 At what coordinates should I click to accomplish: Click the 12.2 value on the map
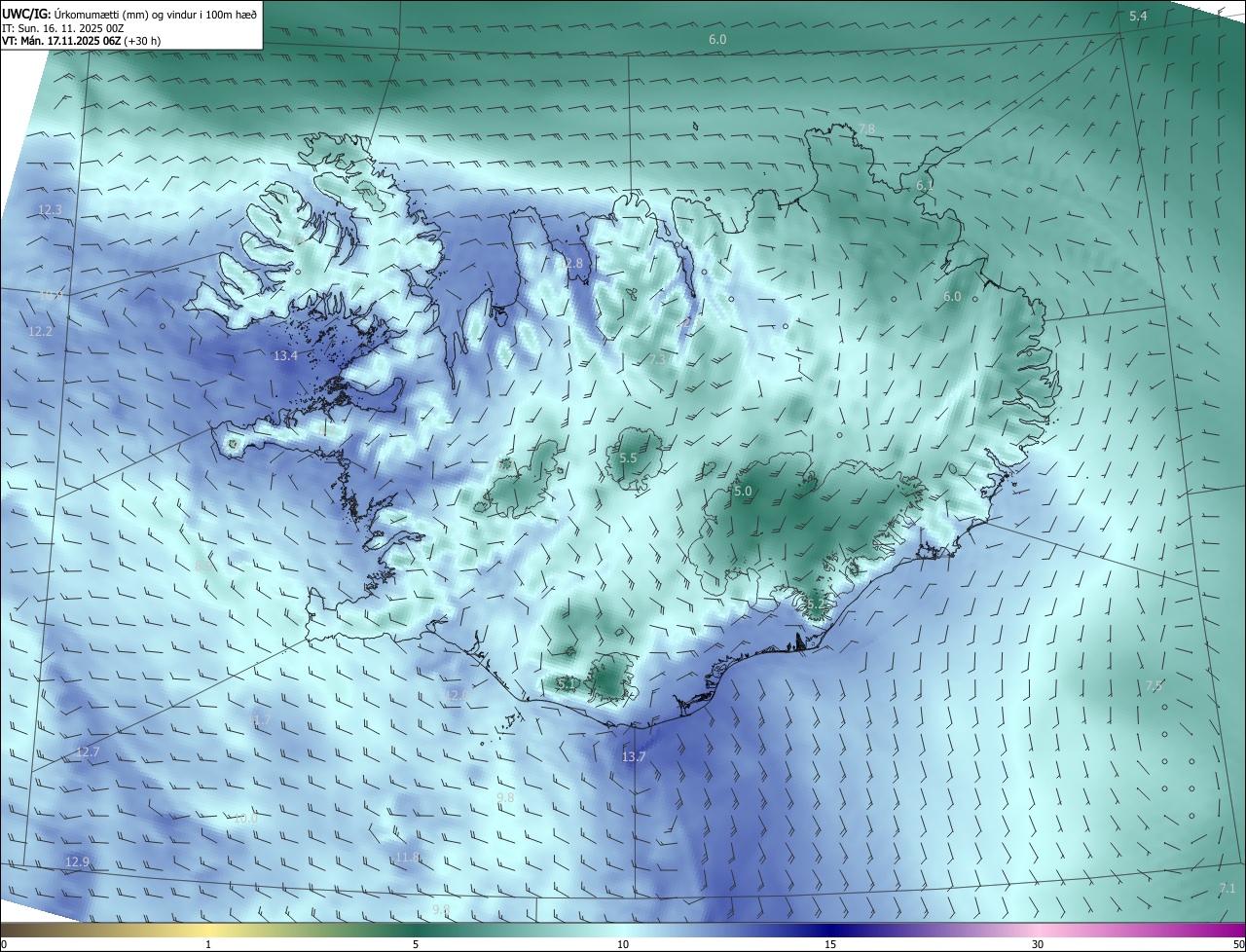[x=40, y=331]
